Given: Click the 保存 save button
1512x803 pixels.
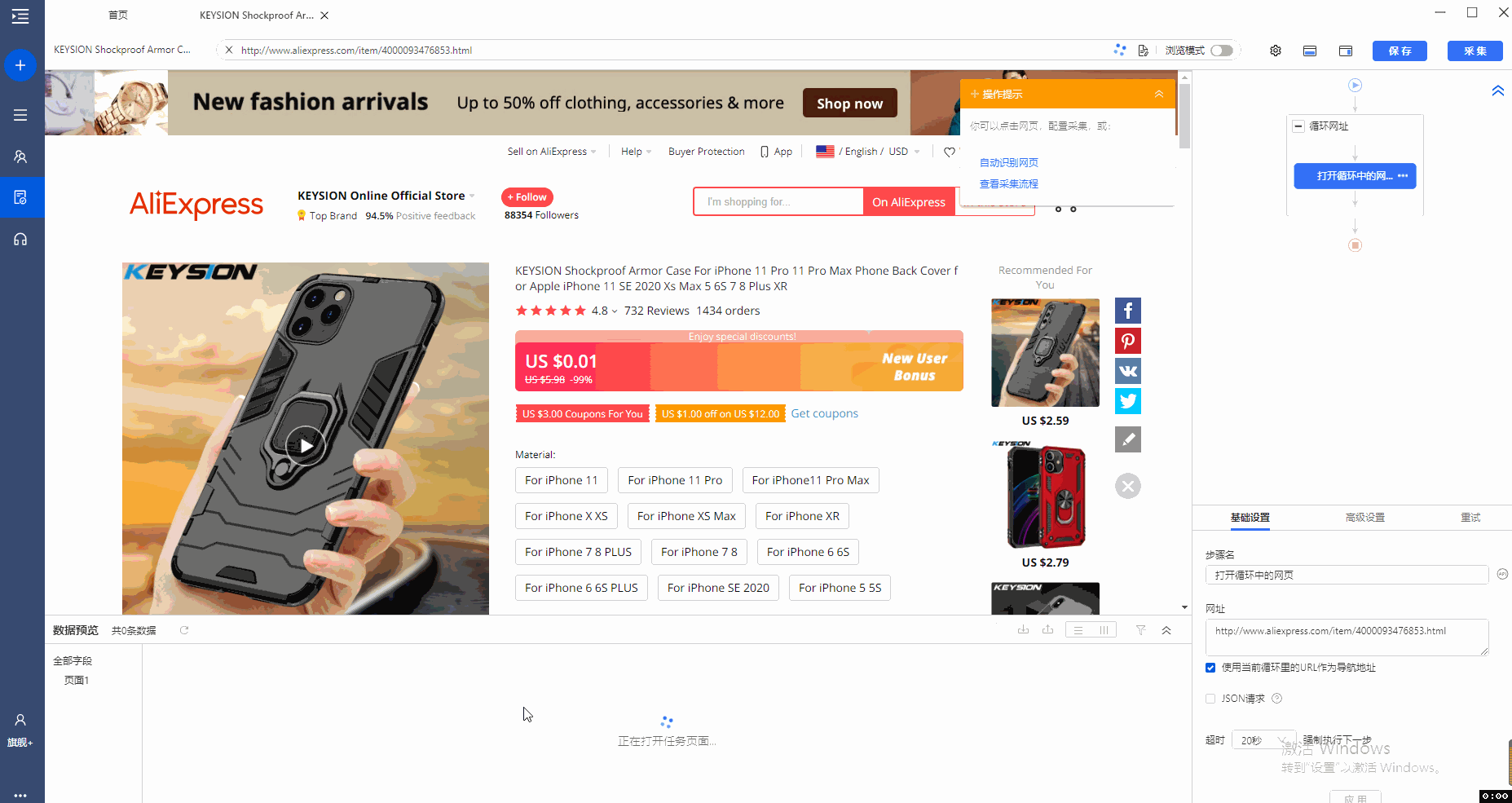Looking at the screenshot, I should pyautogui.click(x=1400, y=51).
